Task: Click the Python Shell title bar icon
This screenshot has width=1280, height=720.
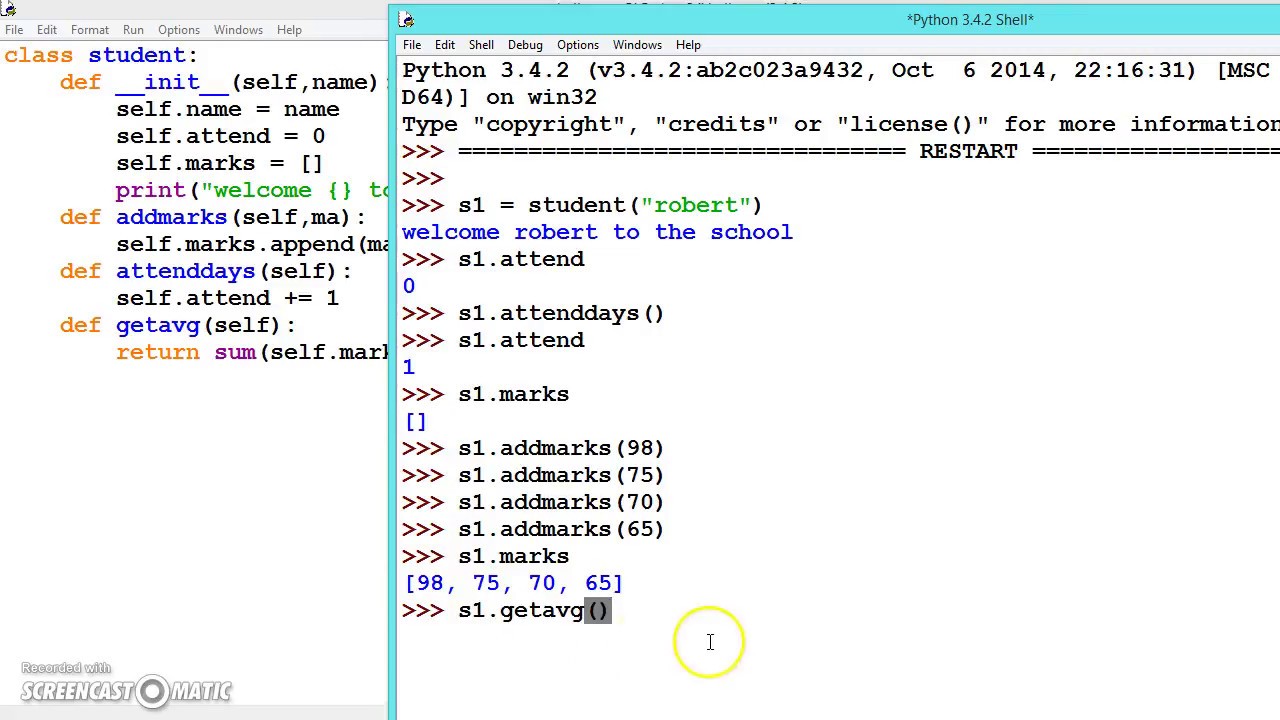Action: 405,19
